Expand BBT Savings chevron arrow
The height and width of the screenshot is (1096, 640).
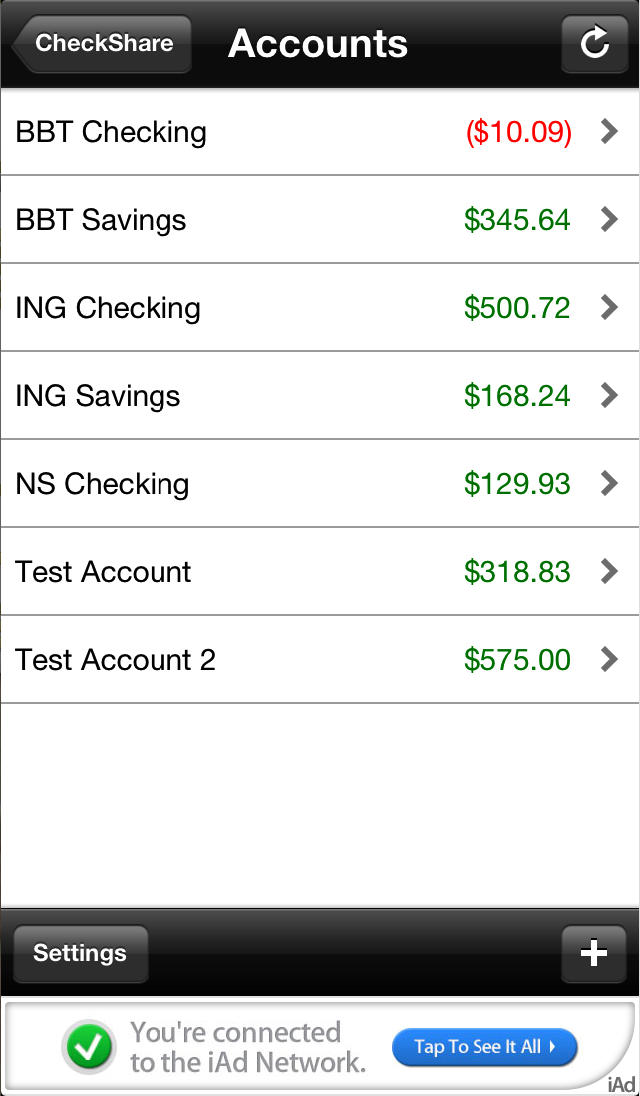click(x=609, y=220)
